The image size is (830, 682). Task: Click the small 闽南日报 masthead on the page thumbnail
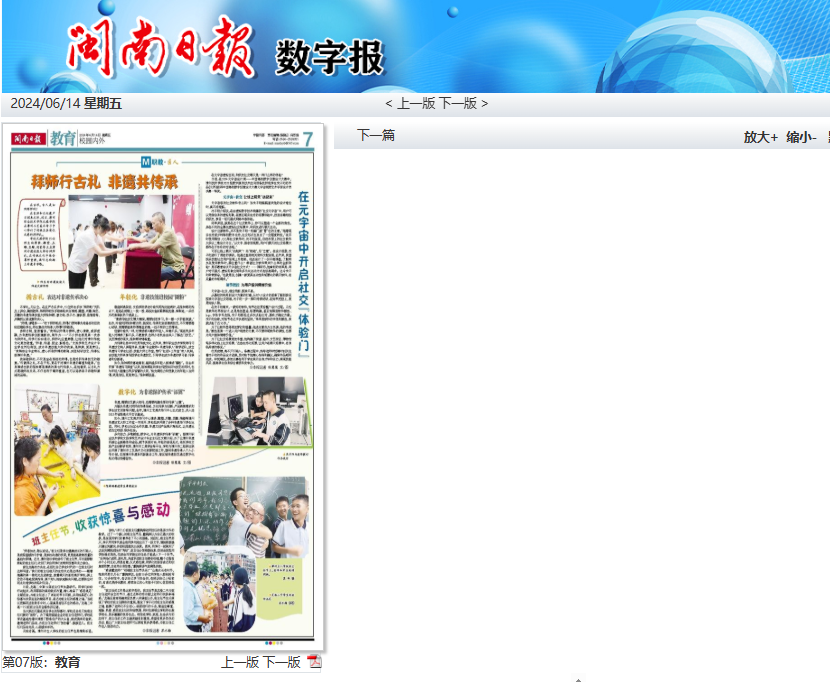[29, 139]
